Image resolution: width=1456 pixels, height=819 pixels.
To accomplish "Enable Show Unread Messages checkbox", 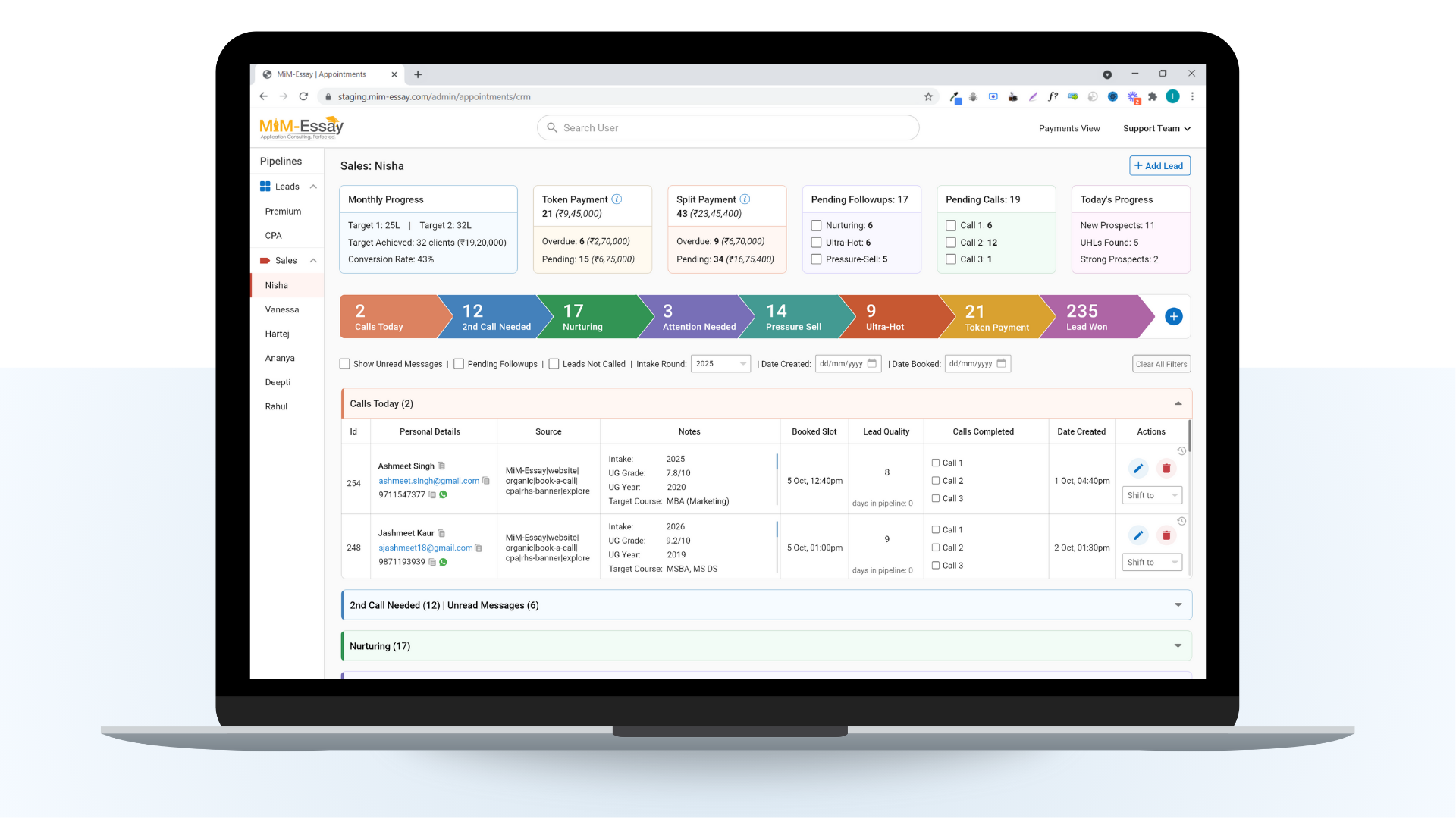I will 345,364.
